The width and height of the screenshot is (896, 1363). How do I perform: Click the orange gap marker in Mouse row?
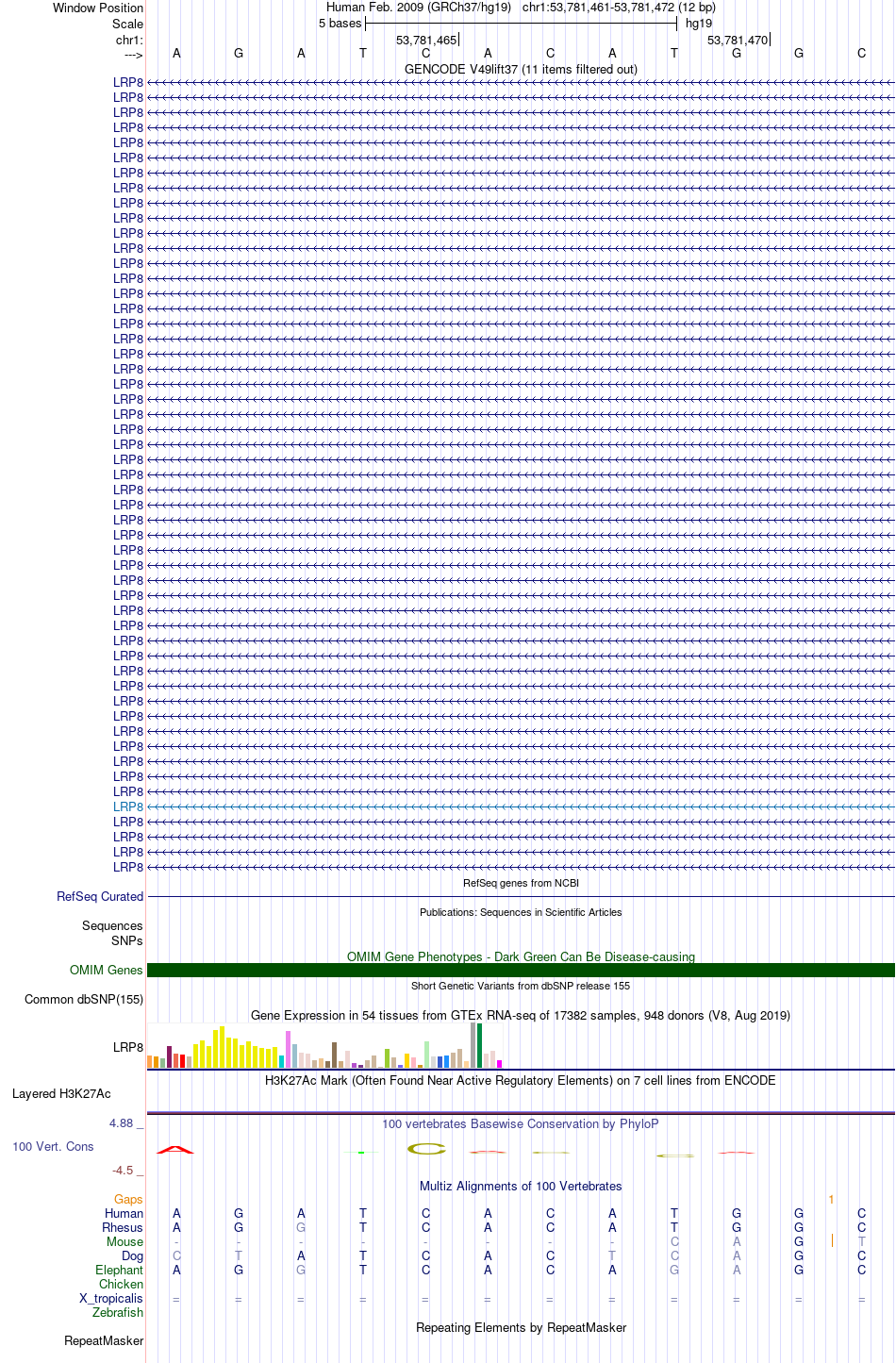click(x=832, y=1240)
